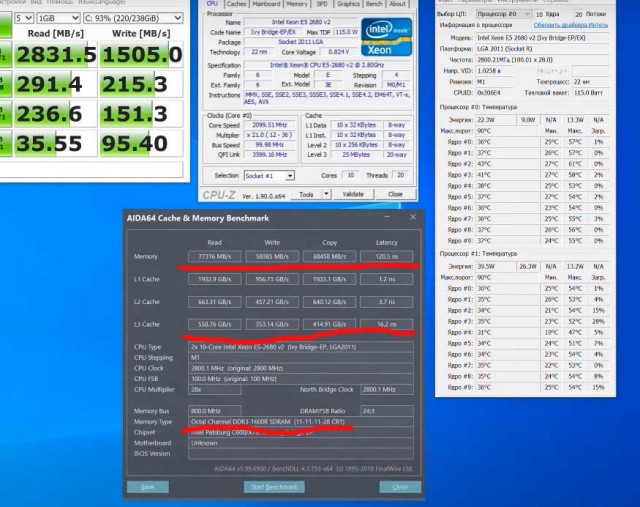Click the Threads count field showing 20
Screen dimensions: 640x507
[x=400, y=175]
